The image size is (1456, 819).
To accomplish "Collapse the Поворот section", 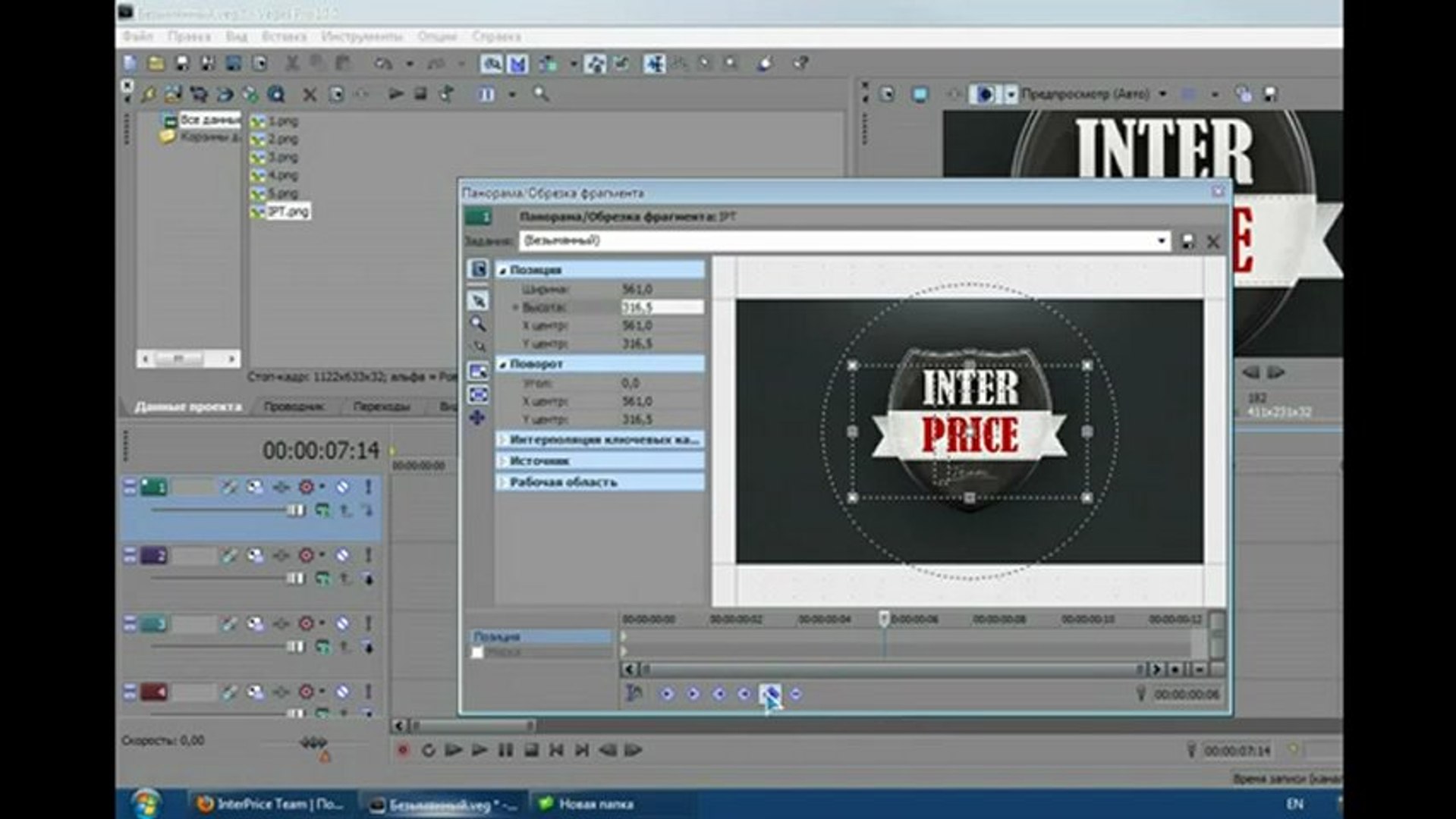I will click(x=502, y=364).
